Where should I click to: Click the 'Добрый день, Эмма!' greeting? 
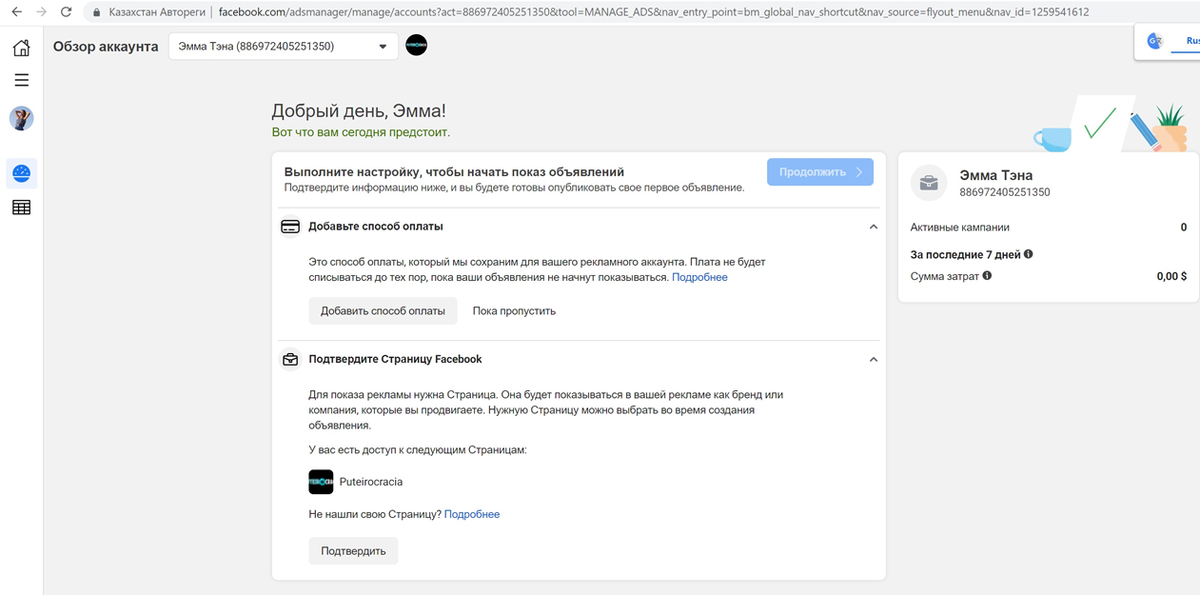pos(359,113)
